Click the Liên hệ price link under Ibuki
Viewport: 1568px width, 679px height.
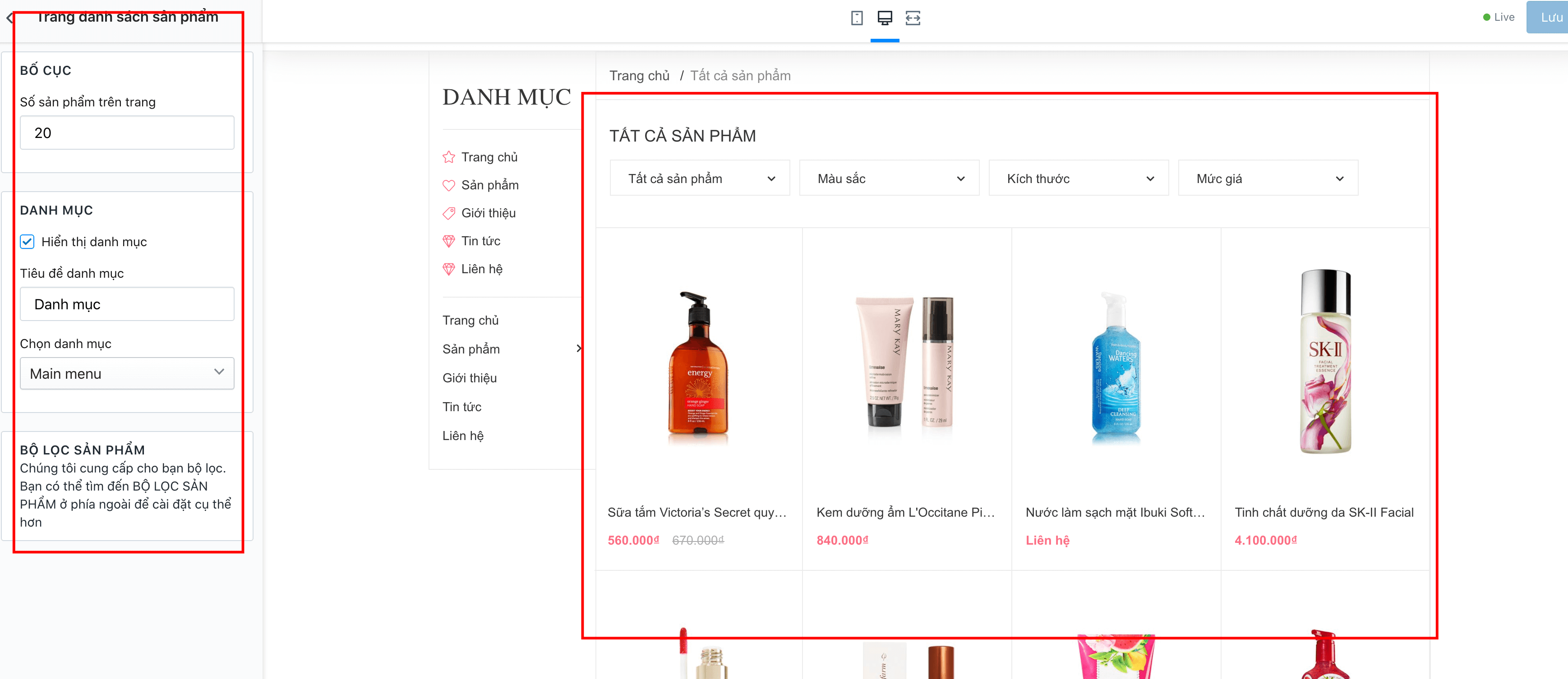(x=1047, y=540)
